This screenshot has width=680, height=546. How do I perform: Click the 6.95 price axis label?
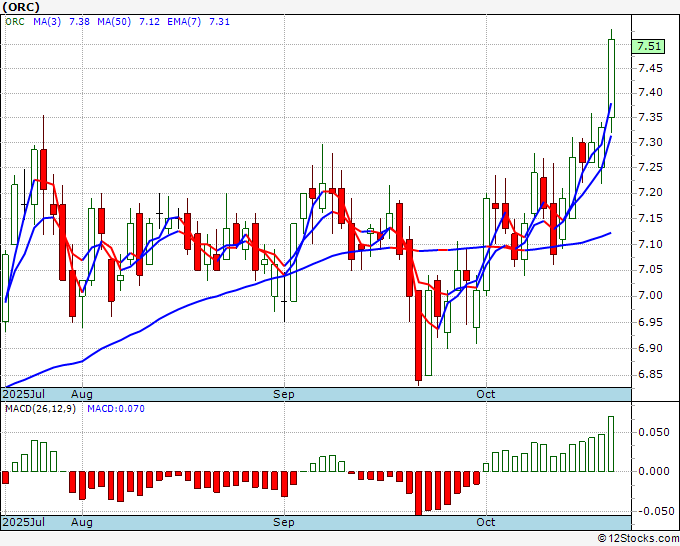pos(651,322)
